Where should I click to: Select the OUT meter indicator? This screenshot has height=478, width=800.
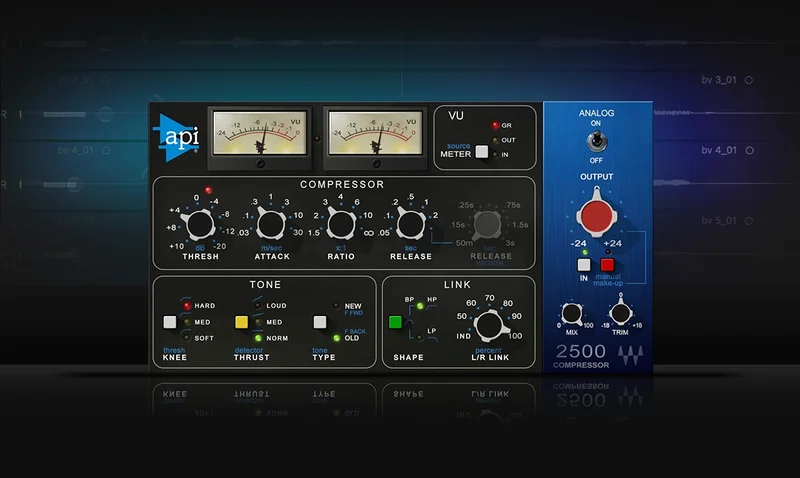pyautogui.click(x=495, y=140)
